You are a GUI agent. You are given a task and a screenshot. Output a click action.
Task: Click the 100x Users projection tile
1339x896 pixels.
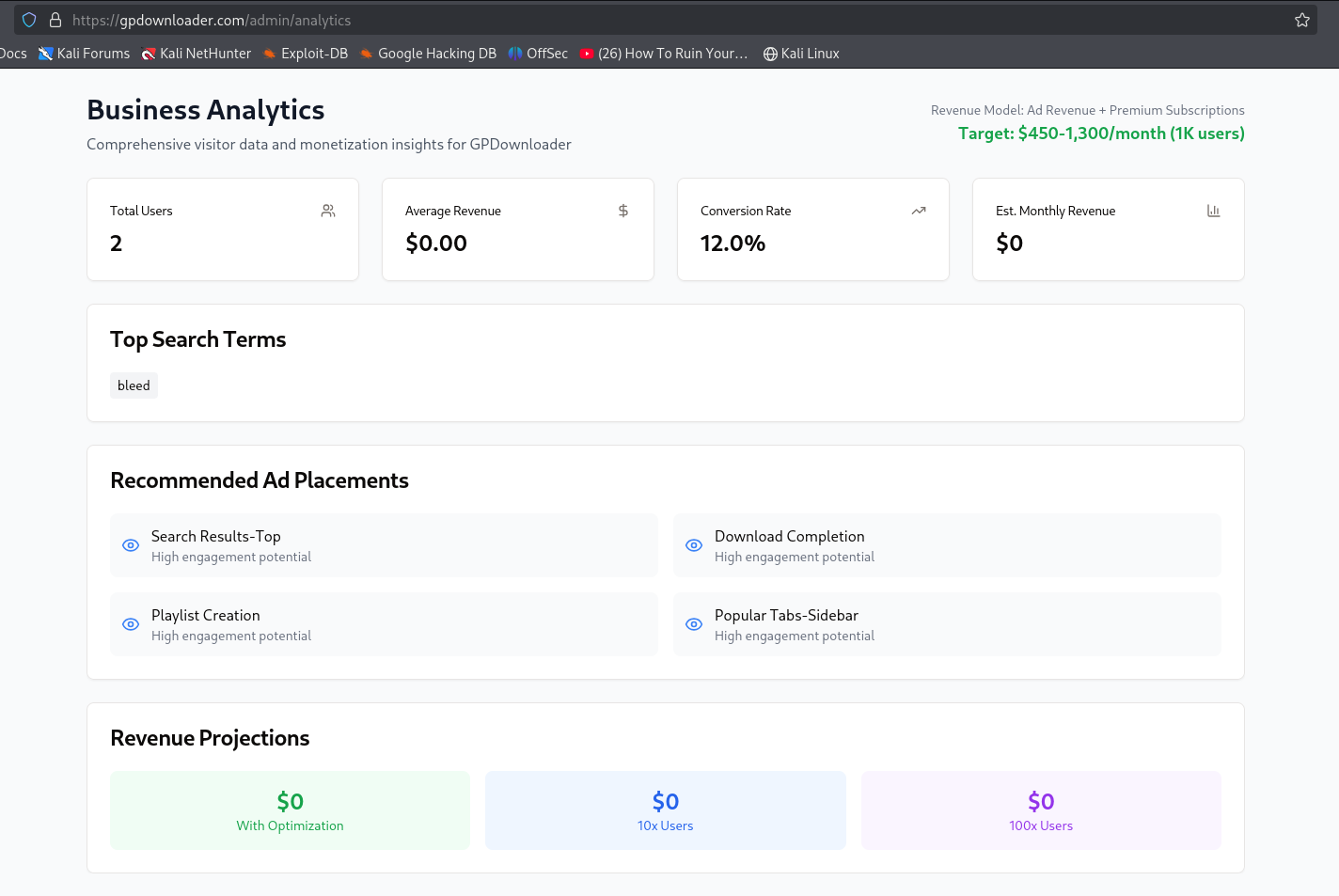pos(1041,810)
